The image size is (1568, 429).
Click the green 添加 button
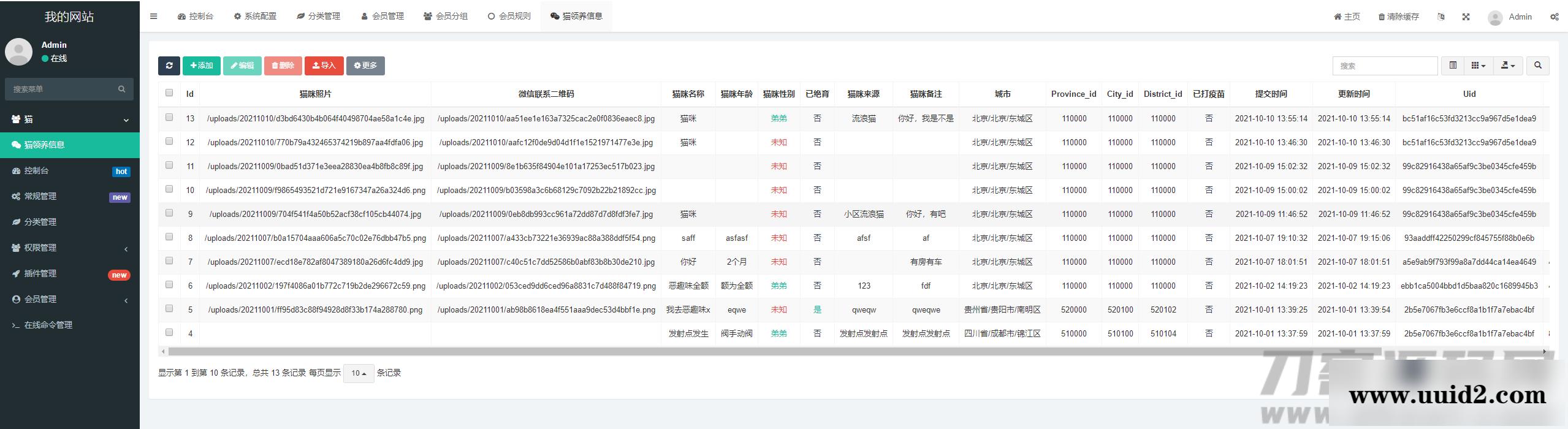pyautogui.click(x=201, y=66)
